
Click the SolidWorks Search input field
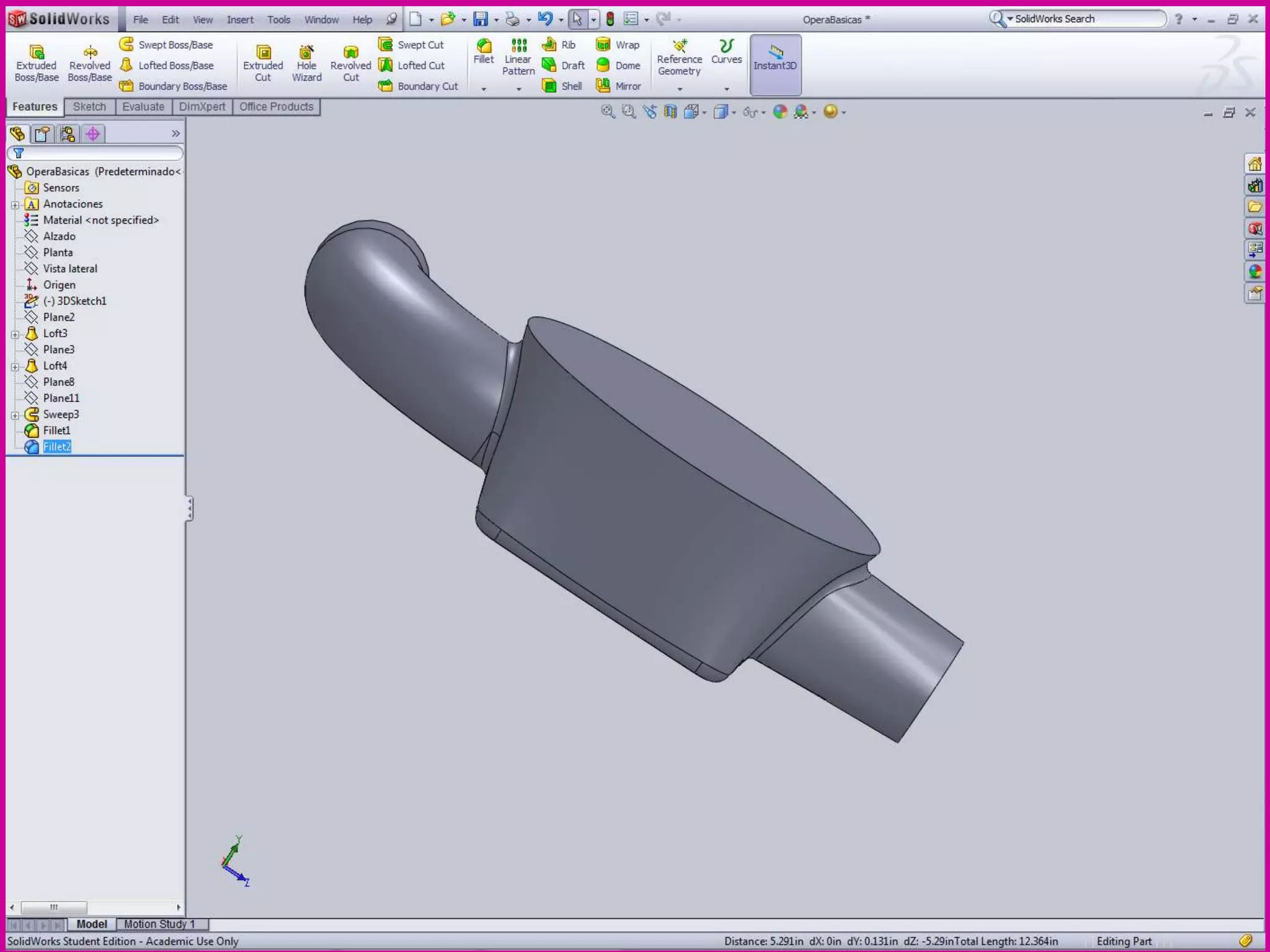1086,19
